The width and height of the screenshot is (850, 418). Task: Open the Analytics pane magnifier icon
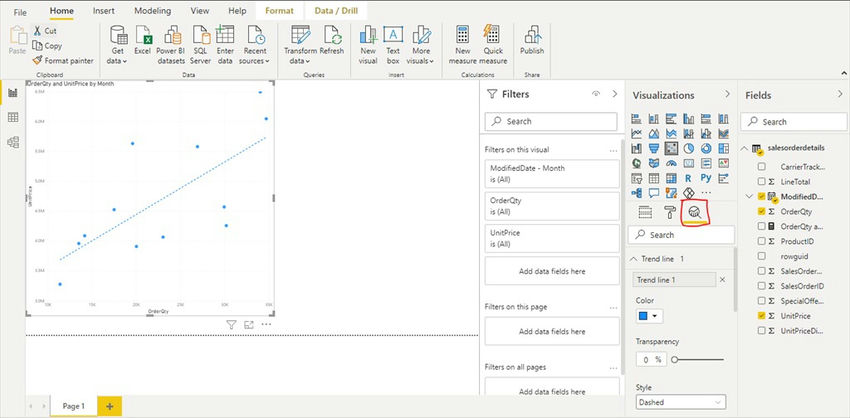point(695,212)
